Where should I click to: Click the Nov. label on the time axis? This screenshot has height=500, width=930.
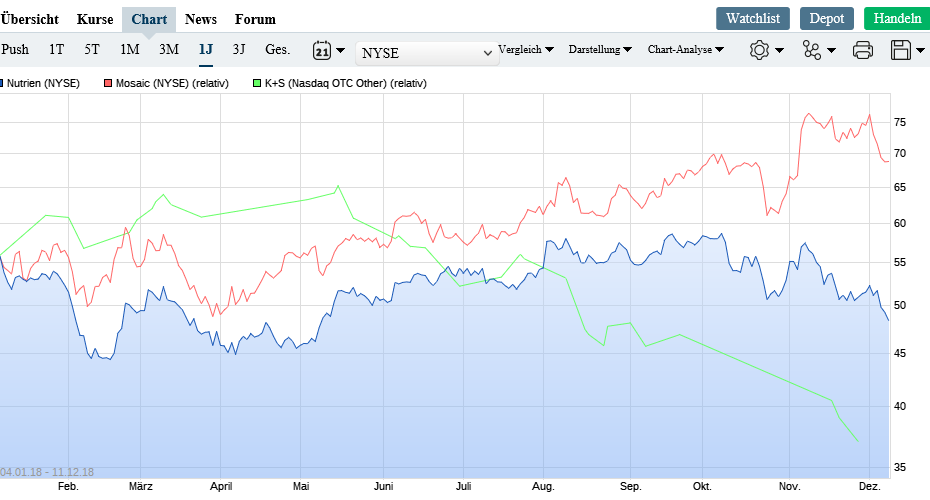click(x=789, y=486)
